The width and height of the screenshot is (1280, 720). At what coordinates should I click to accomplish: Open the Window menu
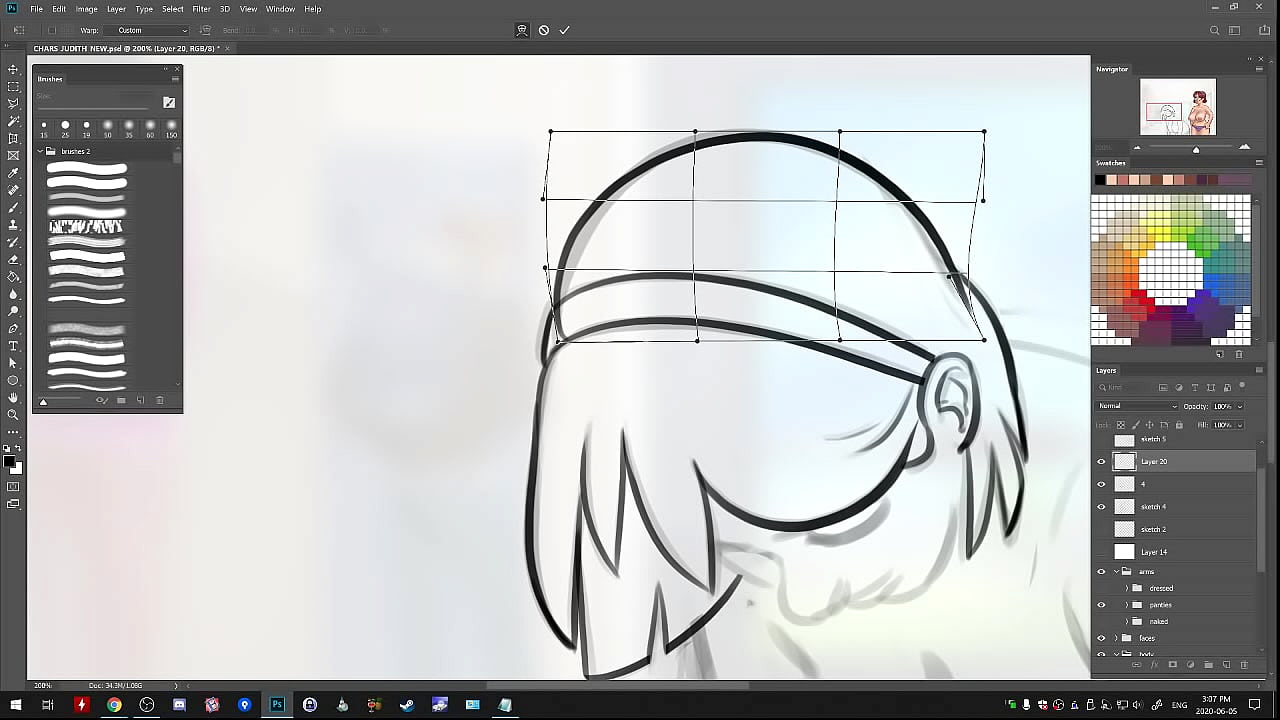[280, 9]
